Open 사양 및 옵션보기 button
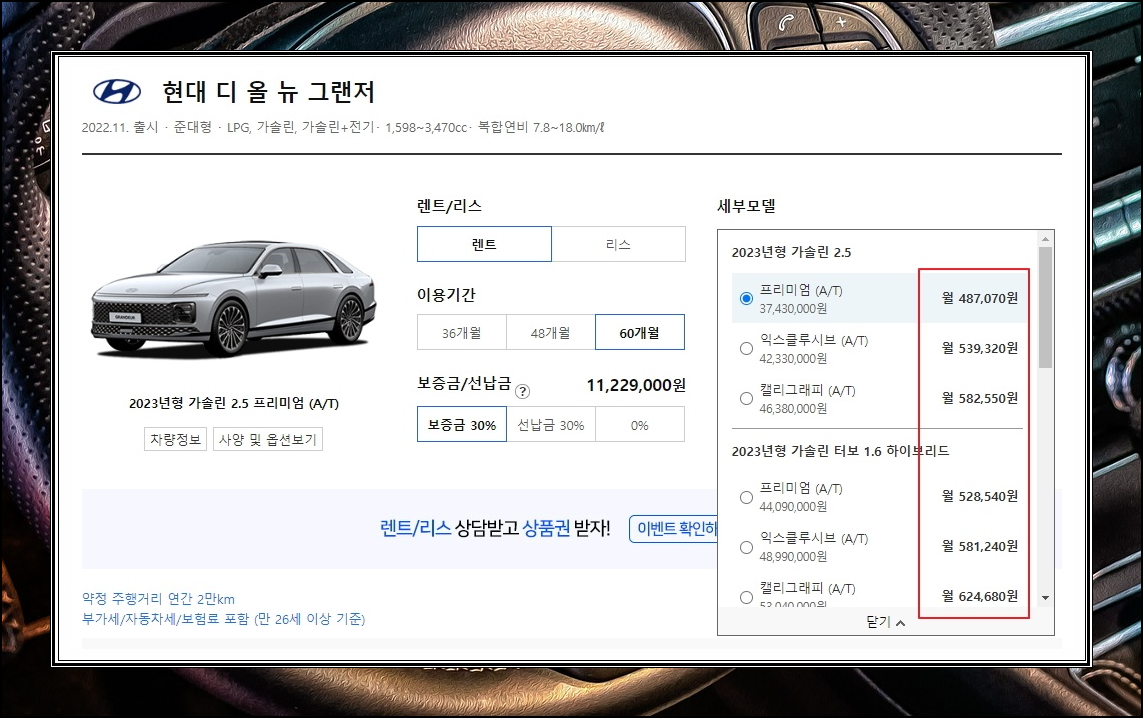Image resolution: width=1143 pixels, height=718 pixels. pyautogui.click(x=268, y=440)
